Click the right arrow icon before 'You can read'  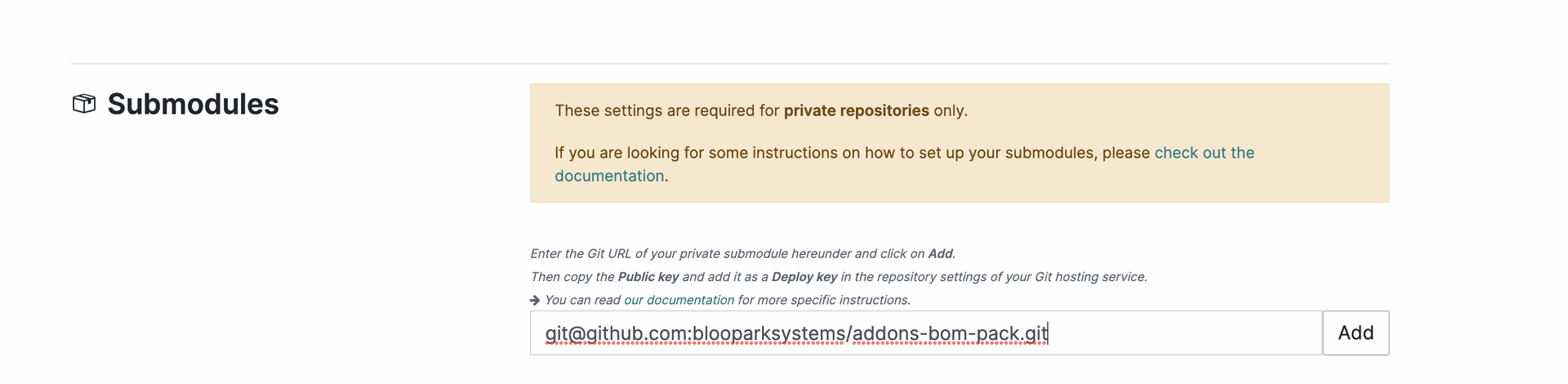(535, 300)
